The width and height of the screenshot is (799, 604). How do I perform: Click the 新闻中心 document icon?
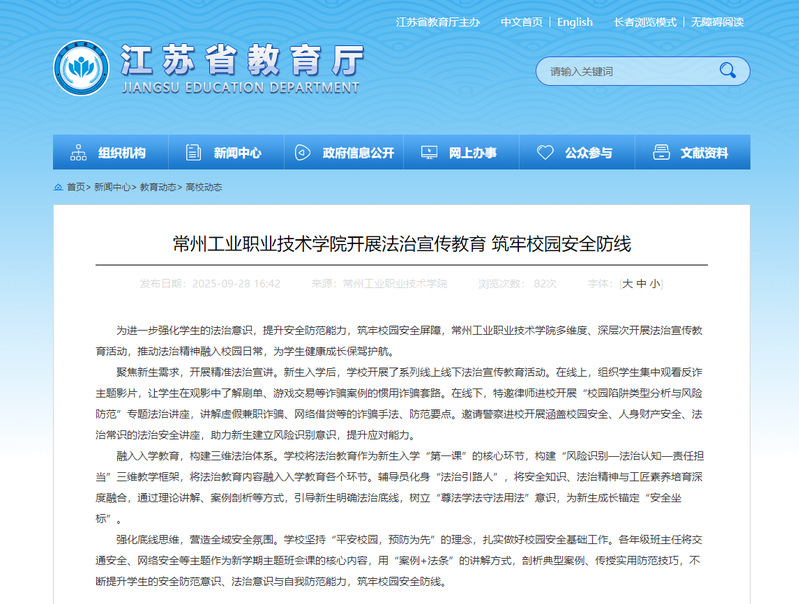[193, 153]
